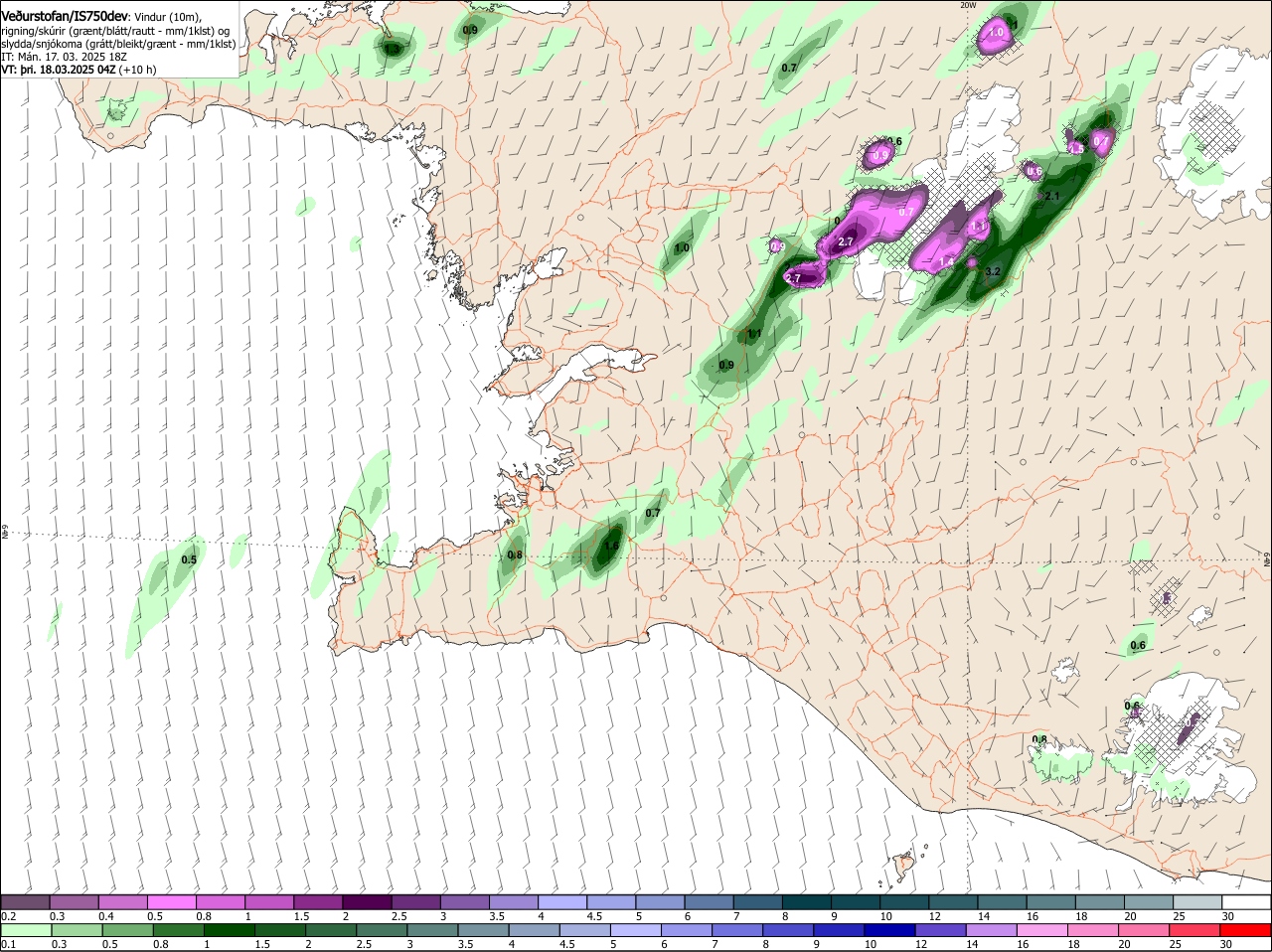
Task: Click the light periwinkle swatch labeled 4 in upper row
Action: (562, 902)
